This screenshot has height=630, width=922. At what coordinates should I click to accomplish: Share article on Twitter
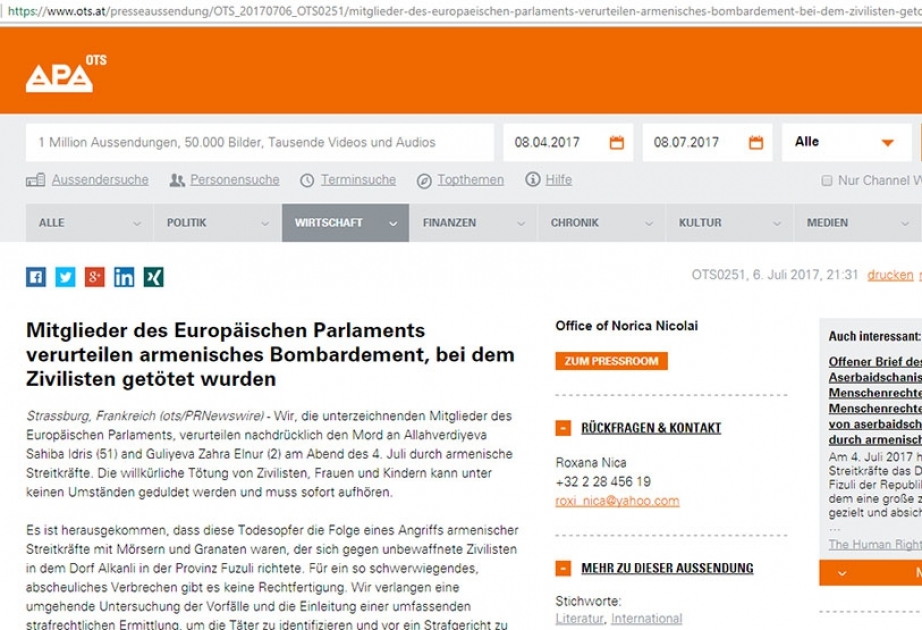click(65, 277)
